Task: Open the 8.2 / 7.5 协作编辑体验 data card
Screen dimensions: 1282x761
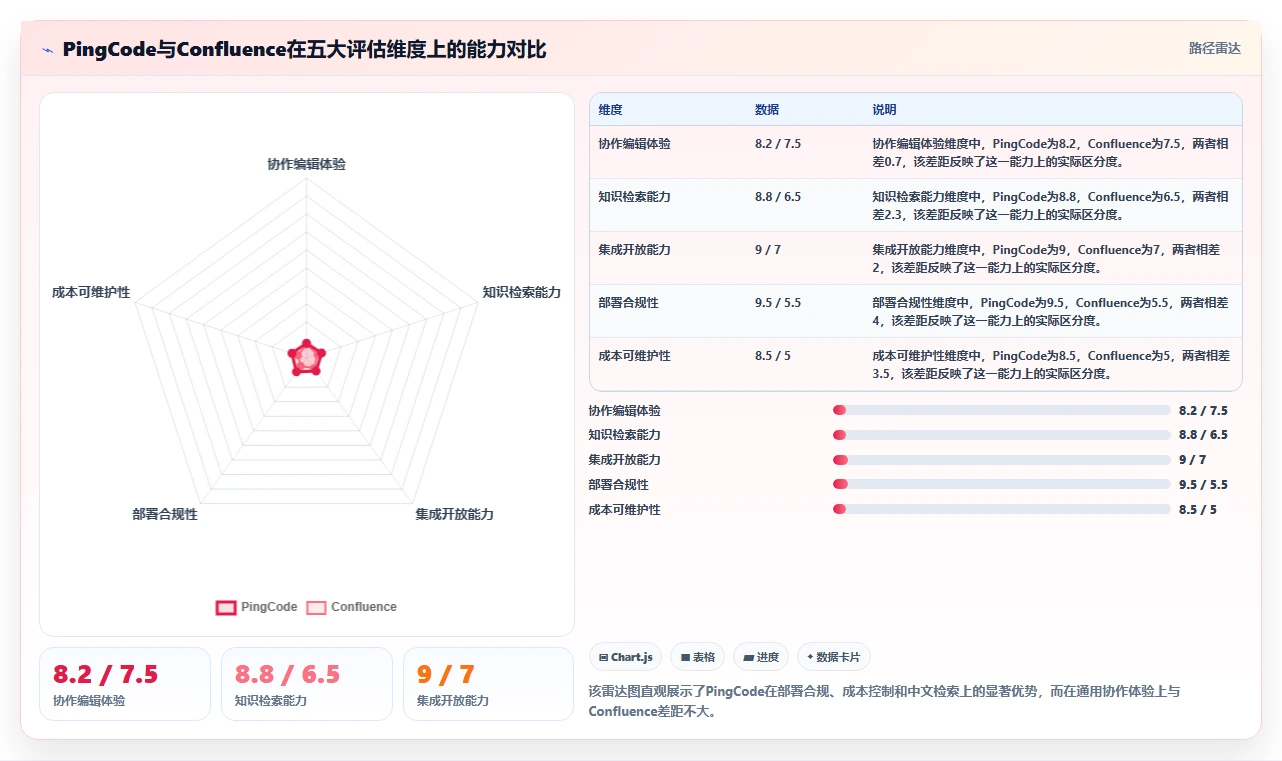Action: [125, 684]
